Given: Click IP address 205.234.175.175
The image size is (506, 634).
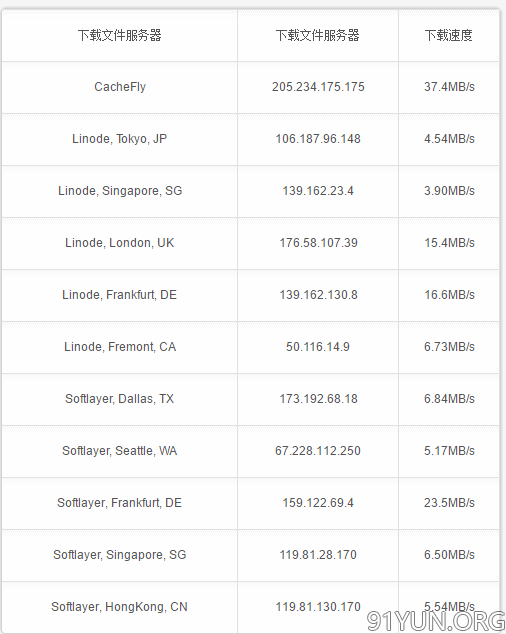Looking at the screenshot, I should coord(318,87).
